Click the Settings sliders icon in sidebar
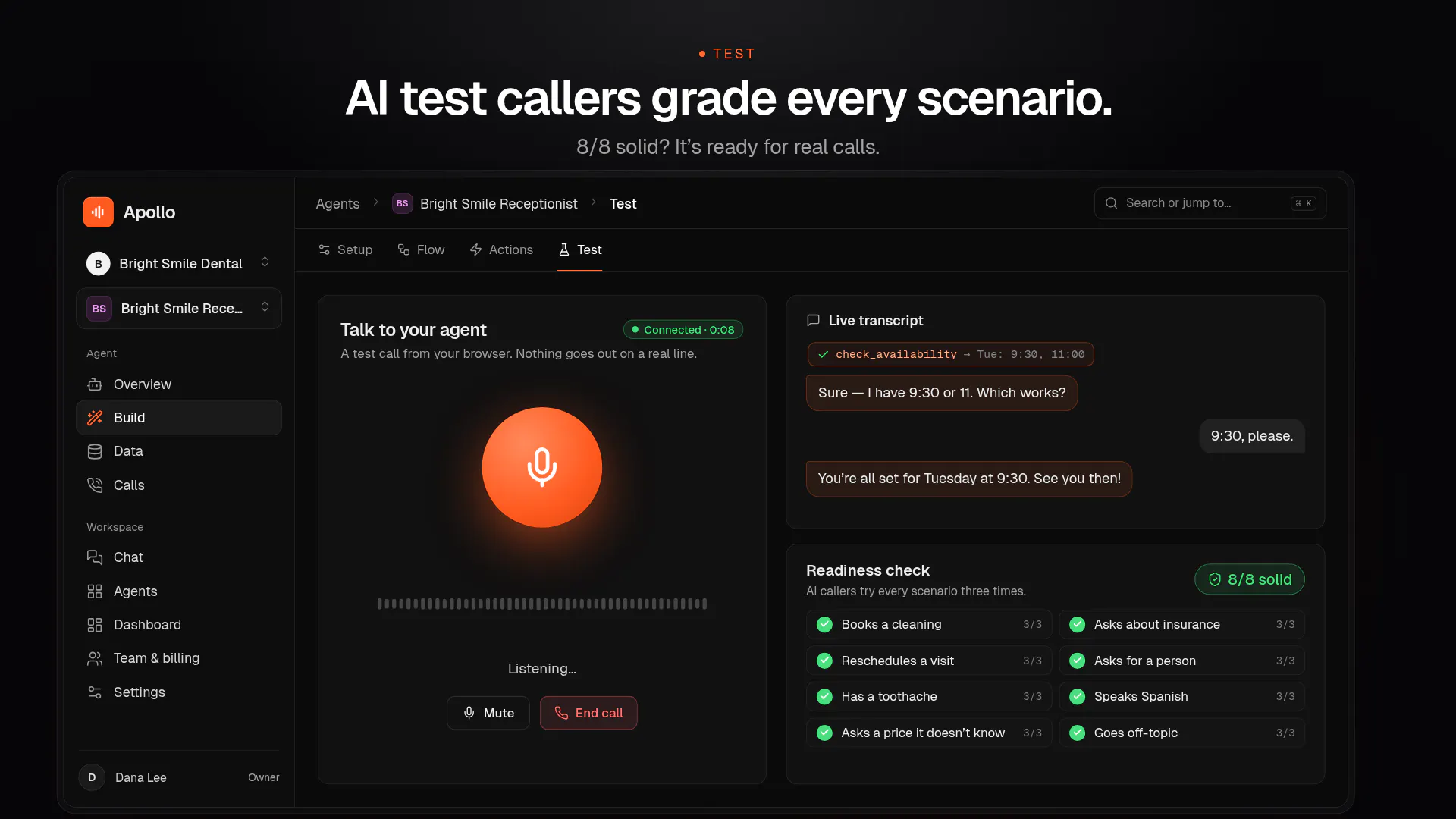The width and height of the screenshot is (1456, 819). (x=95, y=692)
